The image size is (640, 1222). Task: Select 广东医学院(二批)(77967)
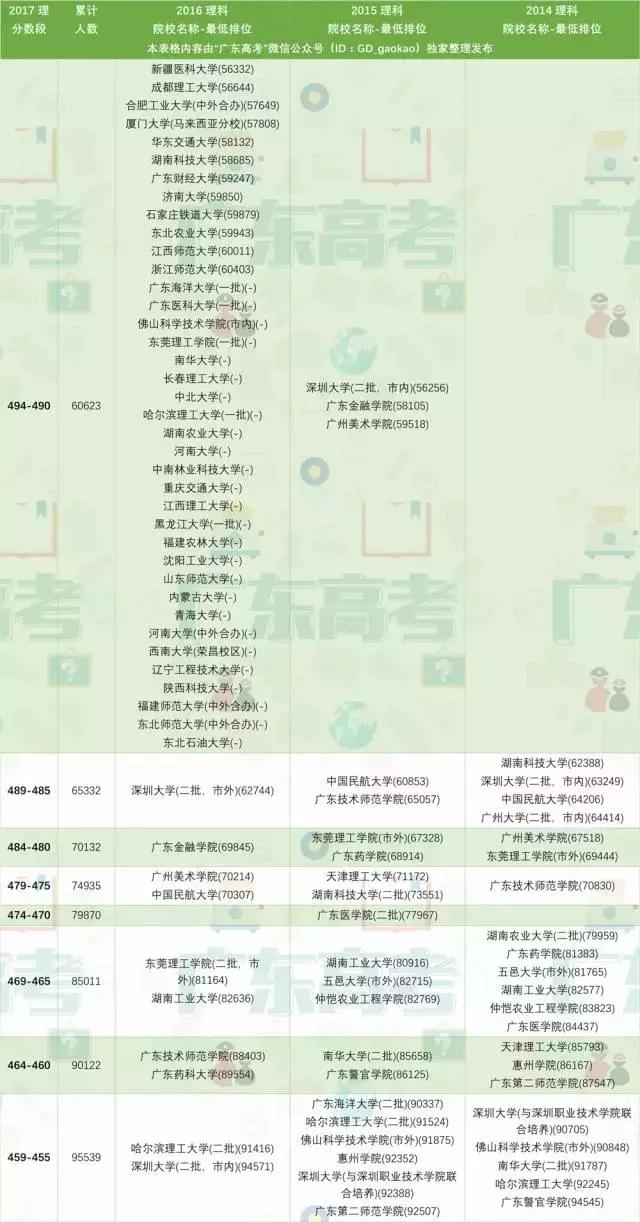(377, 914)
